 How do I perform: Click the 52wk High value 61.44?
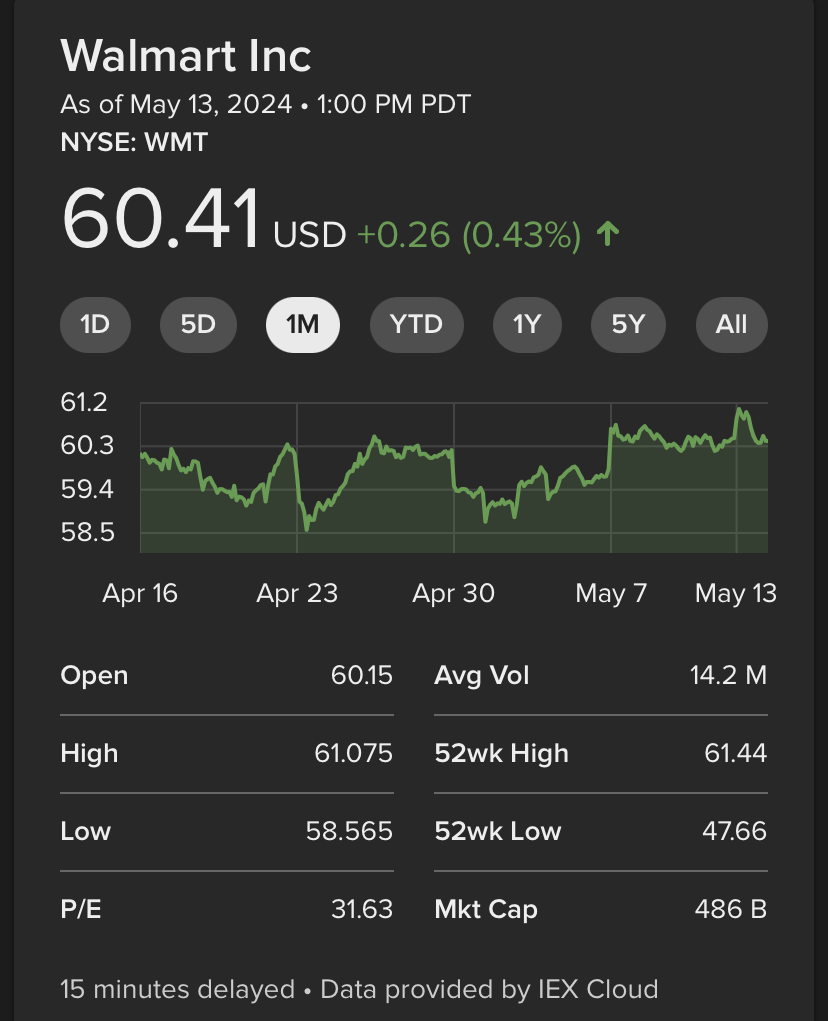coord(736,753)
